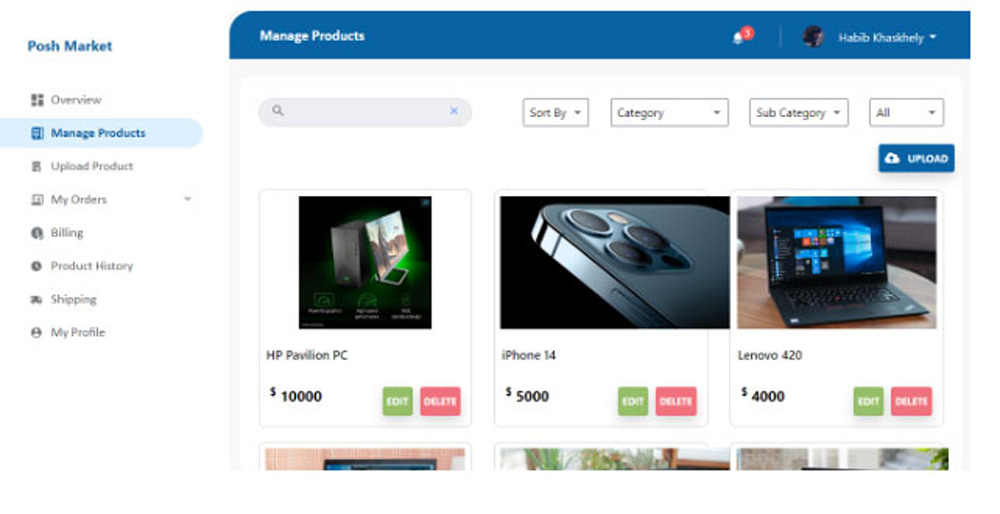Click the $10000 price
Screen dimensions: 1000x514
[296, 395]
